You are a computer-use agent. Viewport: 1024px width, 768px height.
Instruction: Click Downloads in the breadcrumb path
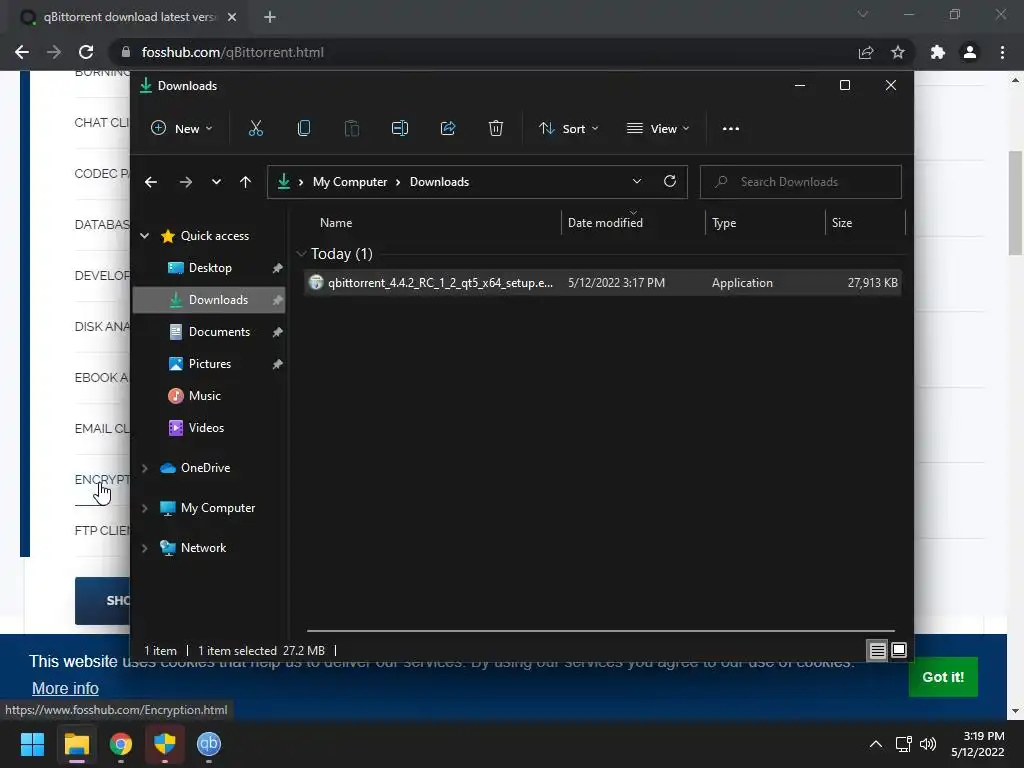pos(440,182)
